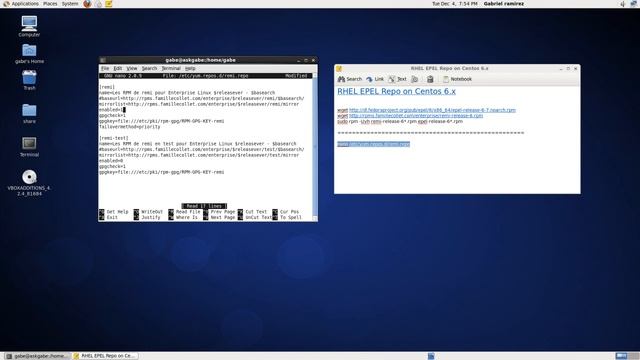The width and height of the screenshot is (640, 360).
Task: Click the Search tool in note window
Action: 349,79
